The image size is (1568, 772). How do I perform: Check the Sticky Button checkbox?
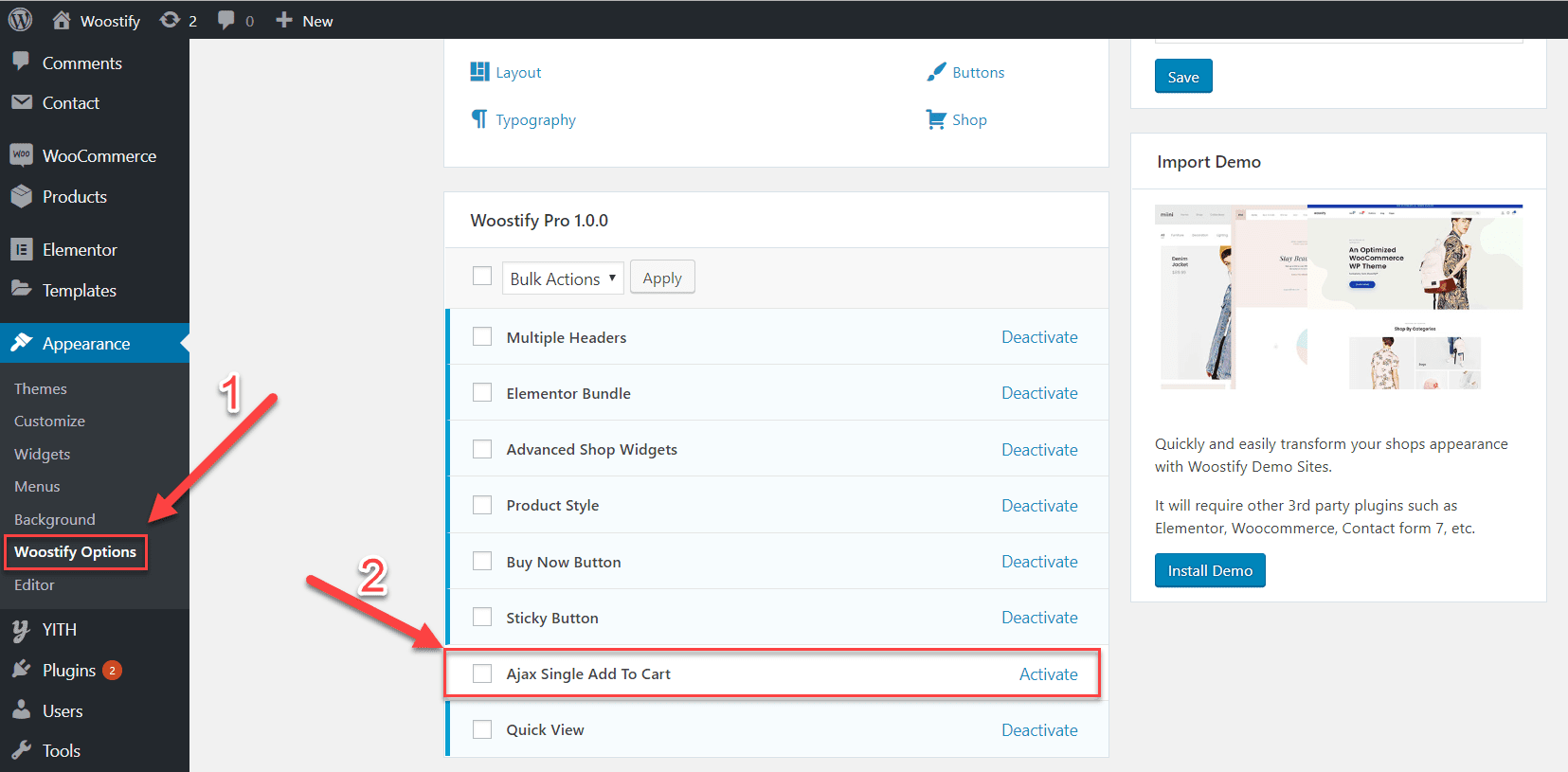482,617
